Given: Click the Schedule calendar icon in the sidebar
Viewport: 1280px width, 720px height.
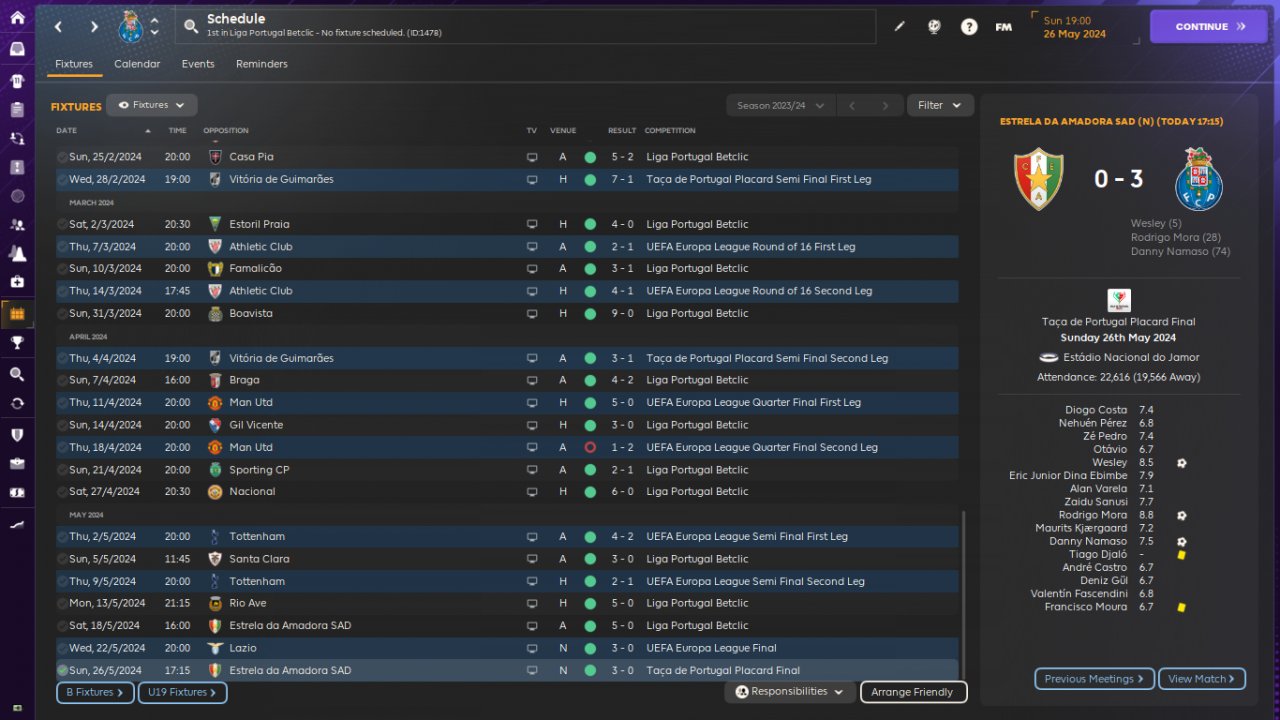Looking at the screenshot, I should pos(17,314).
